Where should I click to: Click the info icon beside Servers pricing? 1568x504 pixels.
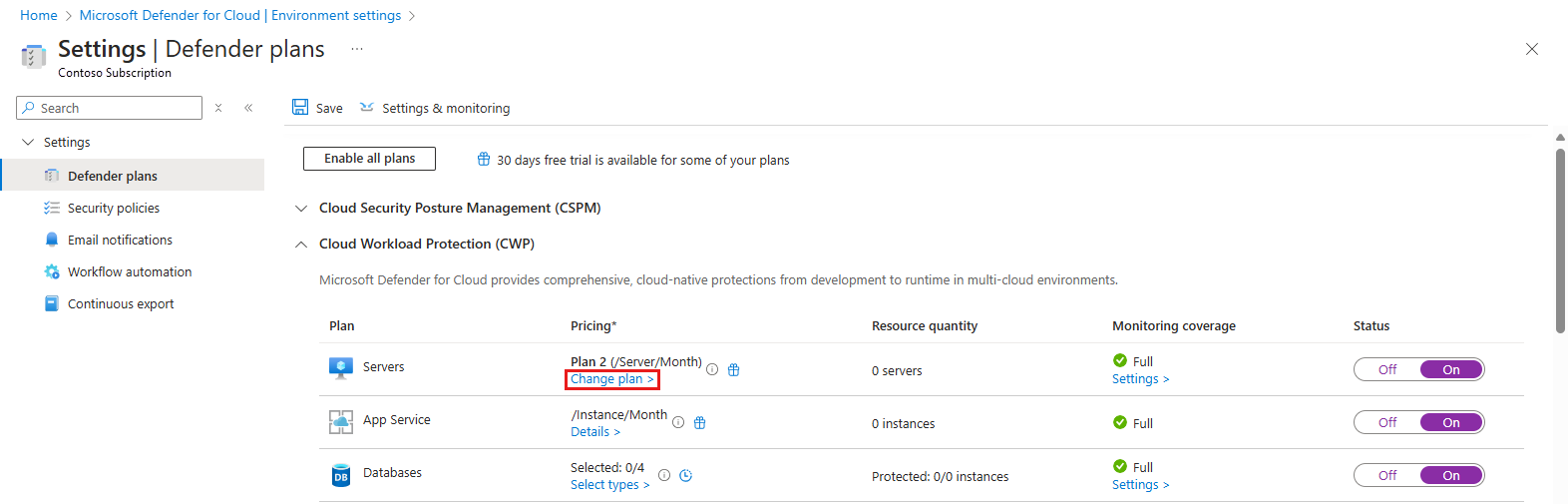712,369
